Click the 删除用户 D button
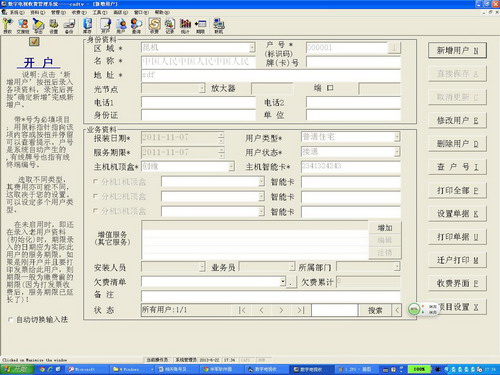Viewport: 500px width, 375px height. 457,144
